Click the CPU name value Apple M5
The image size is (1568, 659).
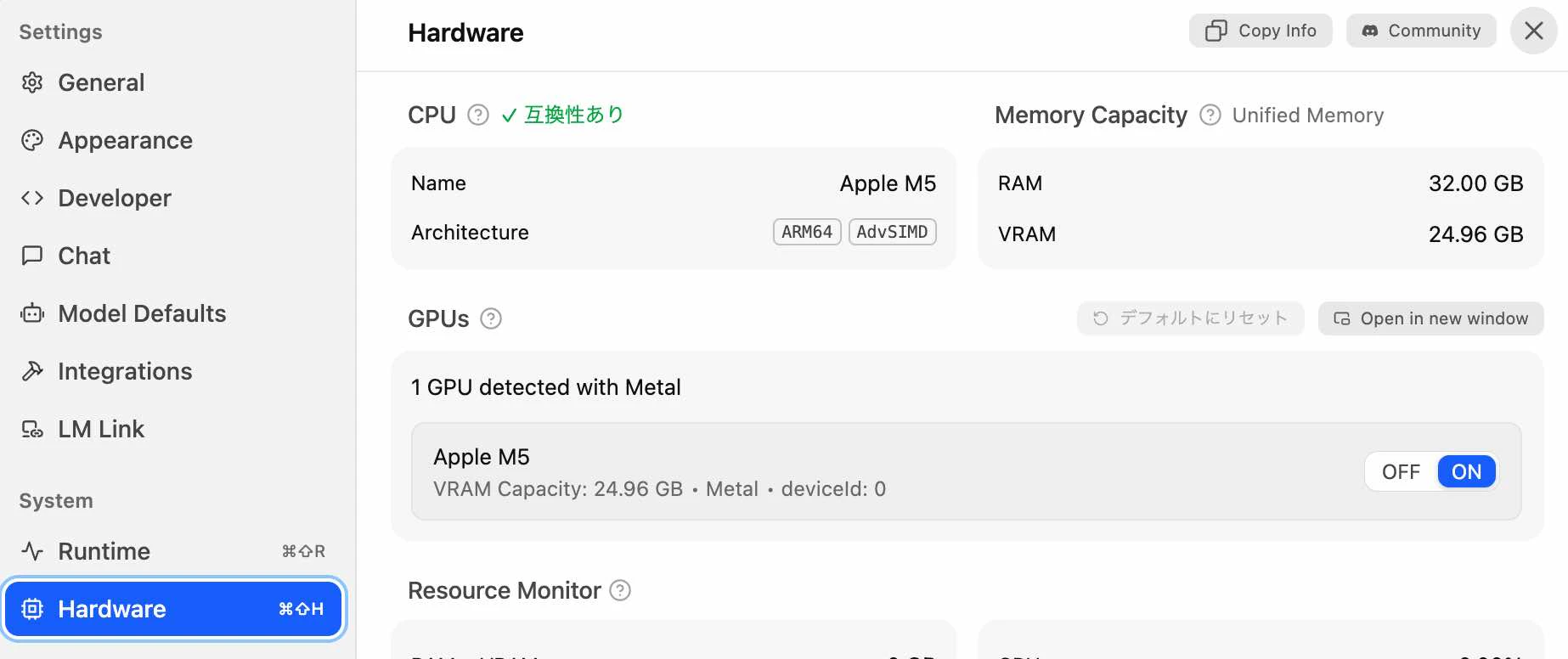point(888,183)
